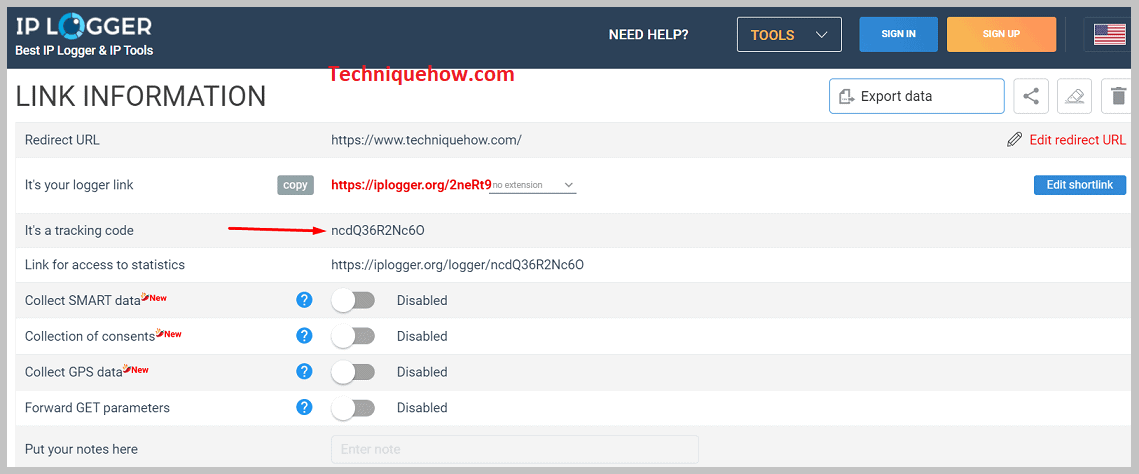
Task: Click the copy button for logger link
Action: 295,185
